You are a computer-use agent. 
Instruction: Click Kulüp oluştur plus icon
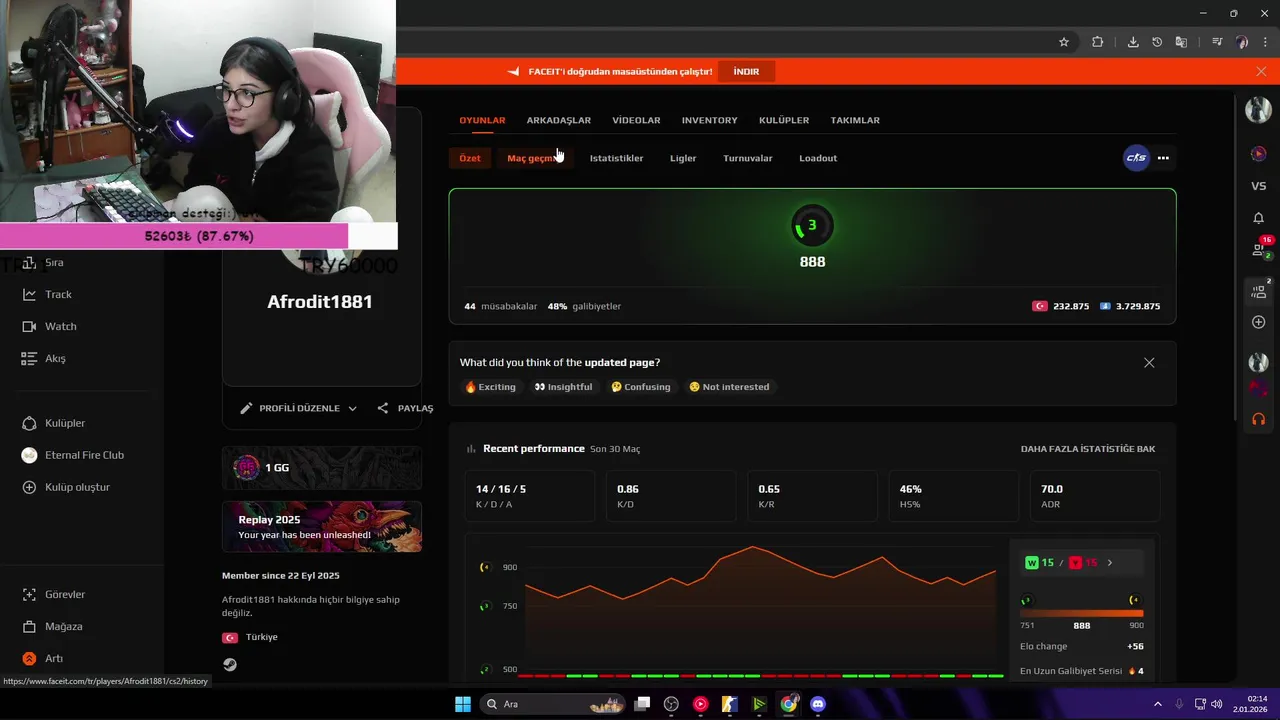point(29,487)
